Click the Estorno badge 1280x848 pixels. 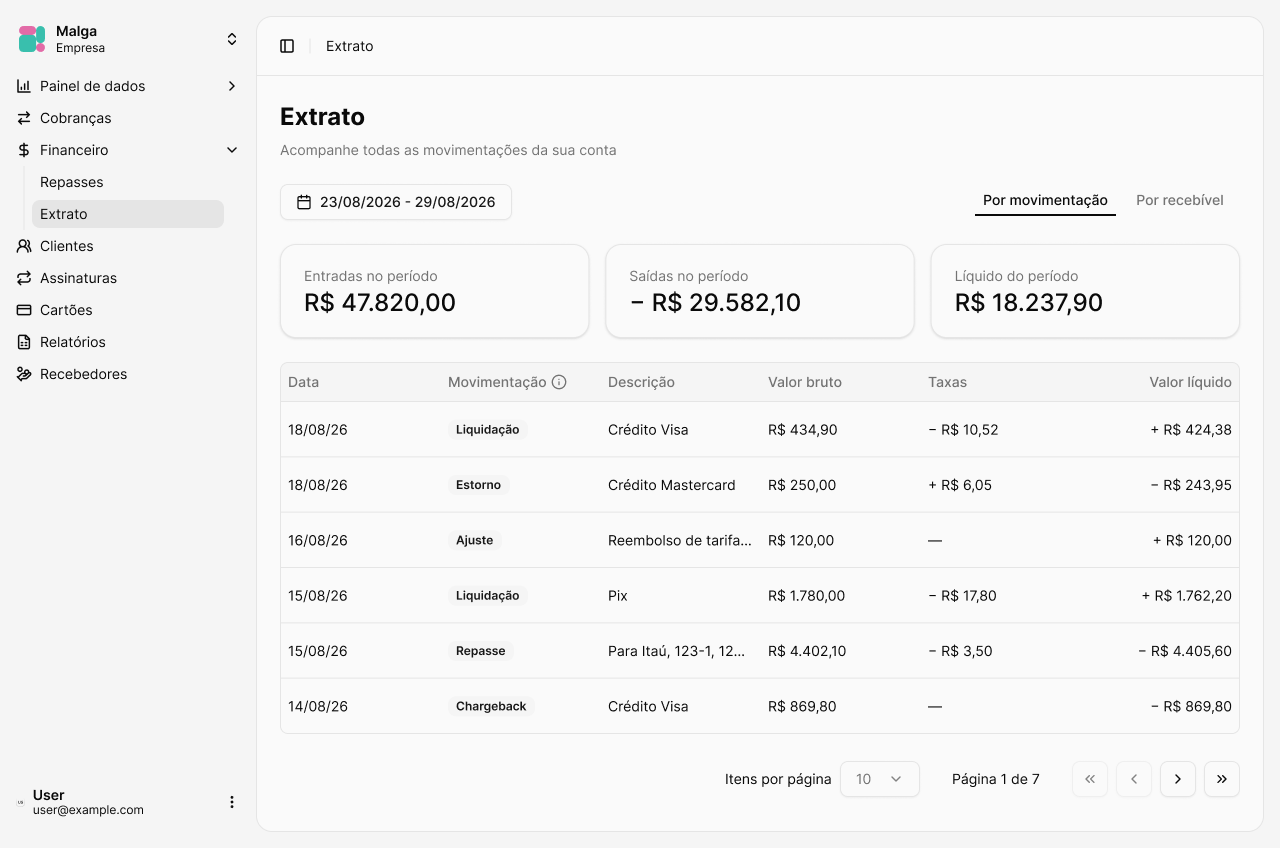[479, 485]
